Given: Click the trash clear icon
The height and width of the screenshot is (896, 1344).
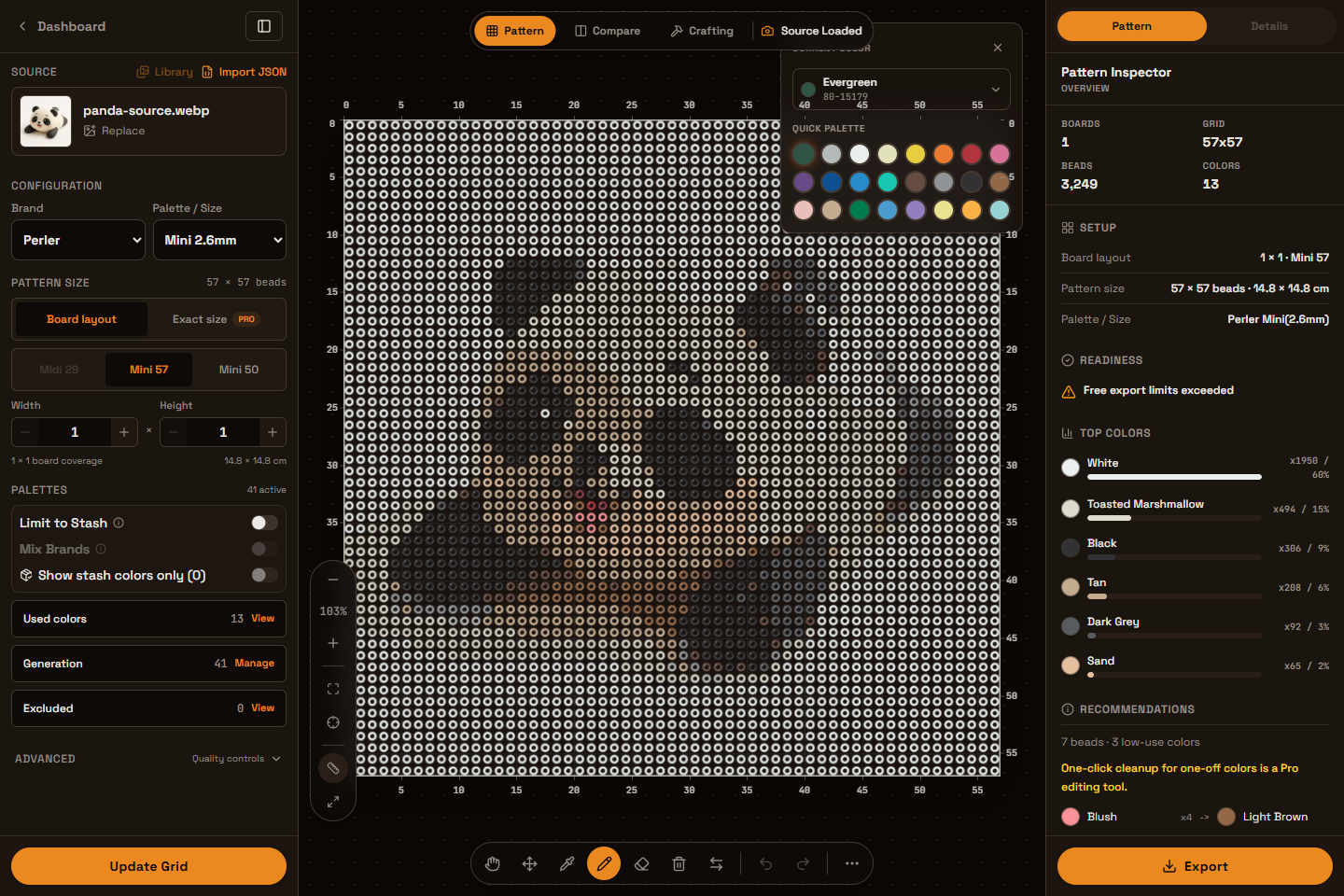Looking at the screenshot, I should coord(679,864).
